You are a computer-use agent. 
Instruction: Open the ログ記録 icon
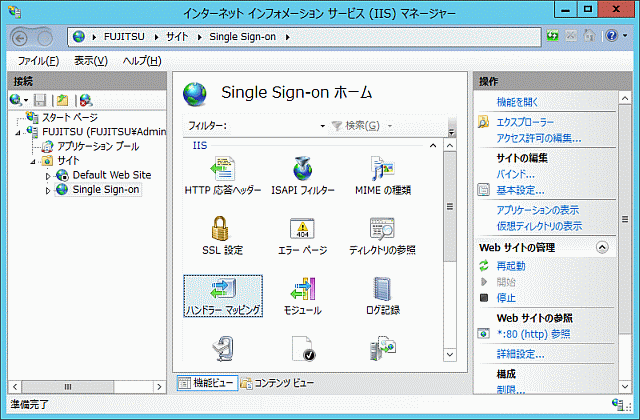(x=382, y=291)
